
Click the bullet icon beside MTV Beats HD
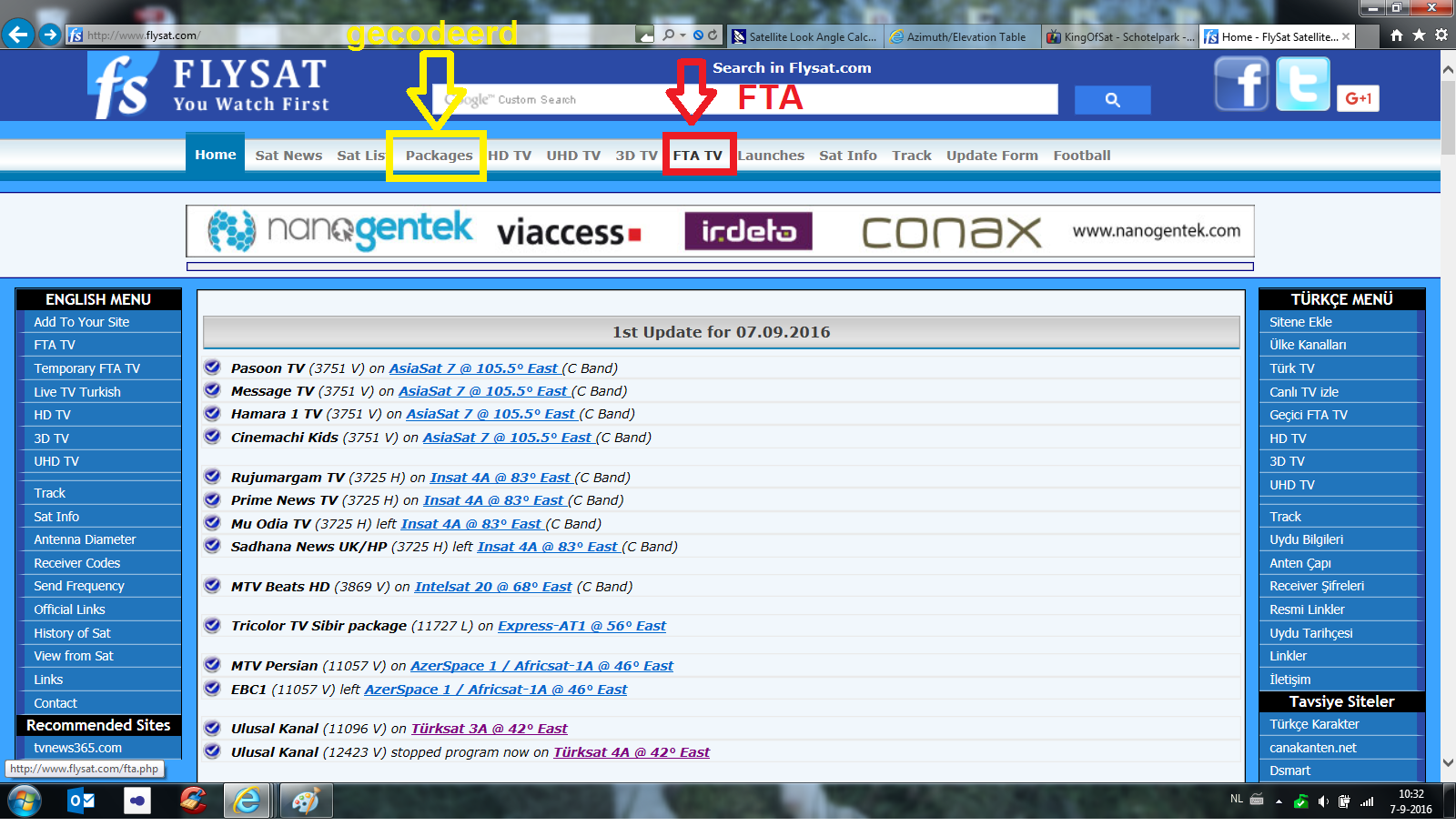click(212, 586)
